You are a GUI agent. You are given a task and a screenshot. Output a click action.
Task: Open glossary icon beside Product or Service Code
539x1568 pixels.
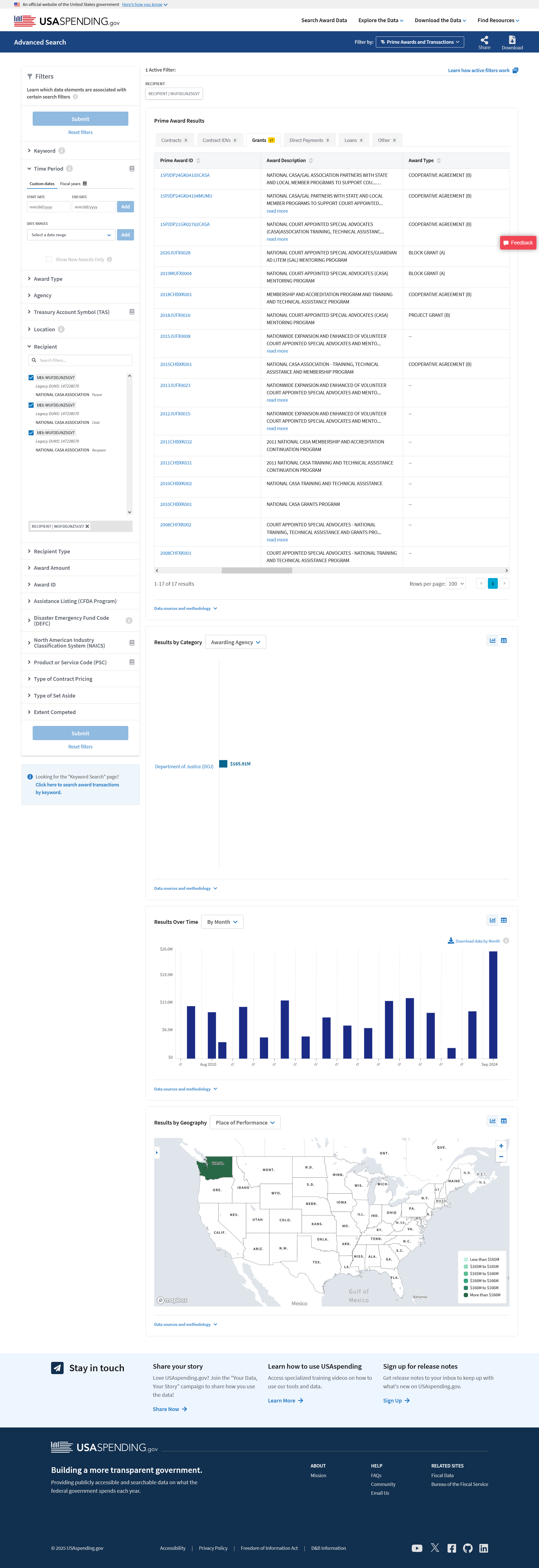tap(131, 662)
